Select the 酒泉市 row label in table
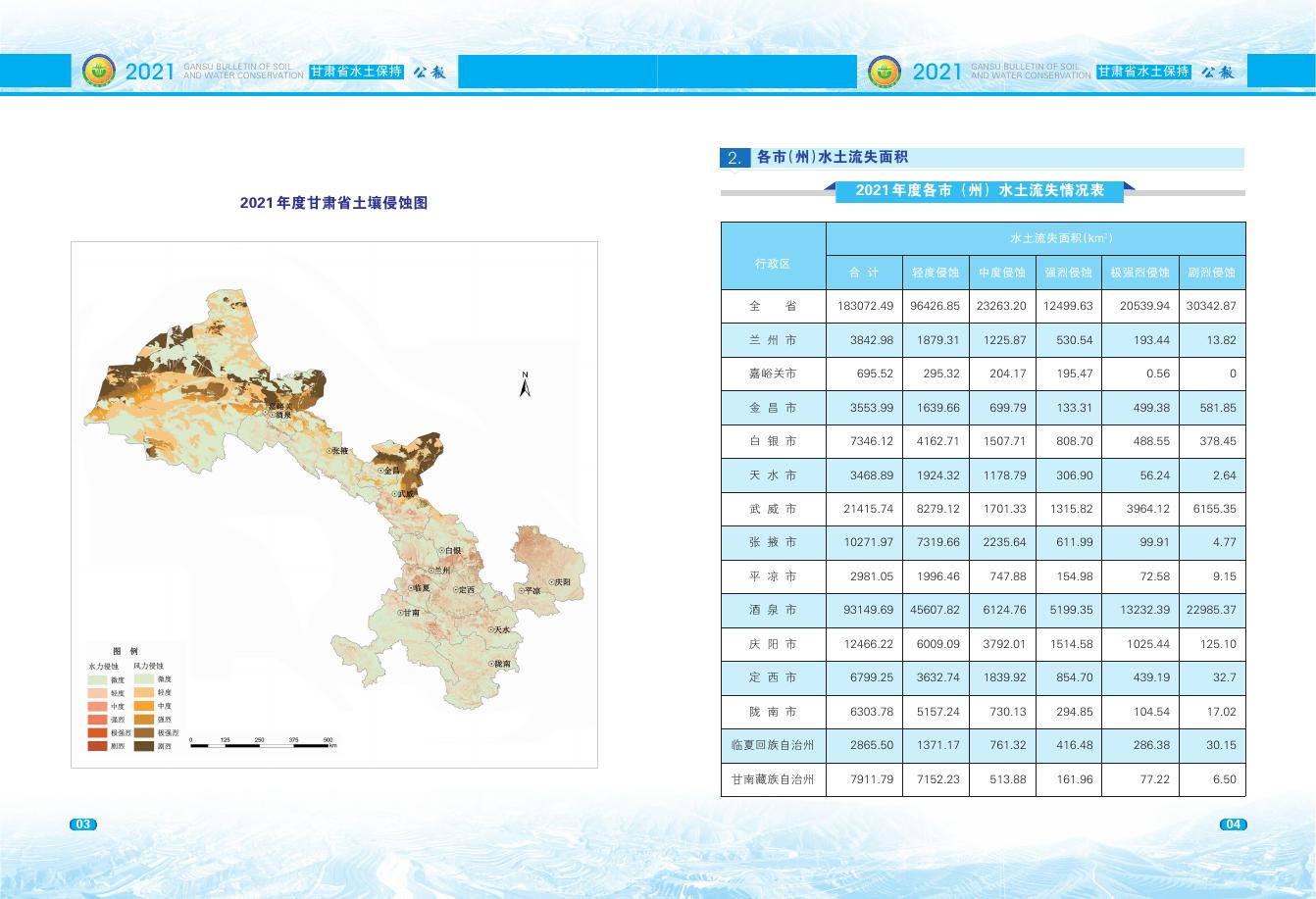The image size is (1316, 899). click(x=773, y=610)
